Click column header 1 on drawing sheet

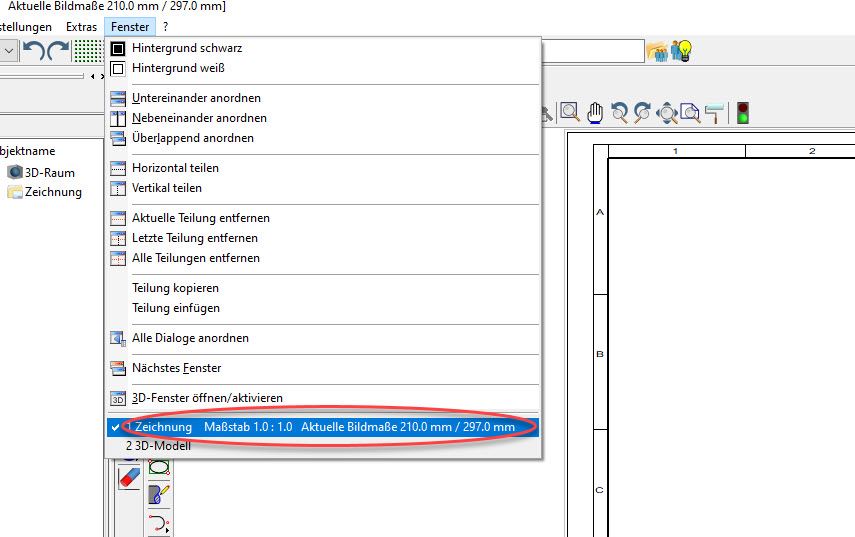click(x=676, y=151)
